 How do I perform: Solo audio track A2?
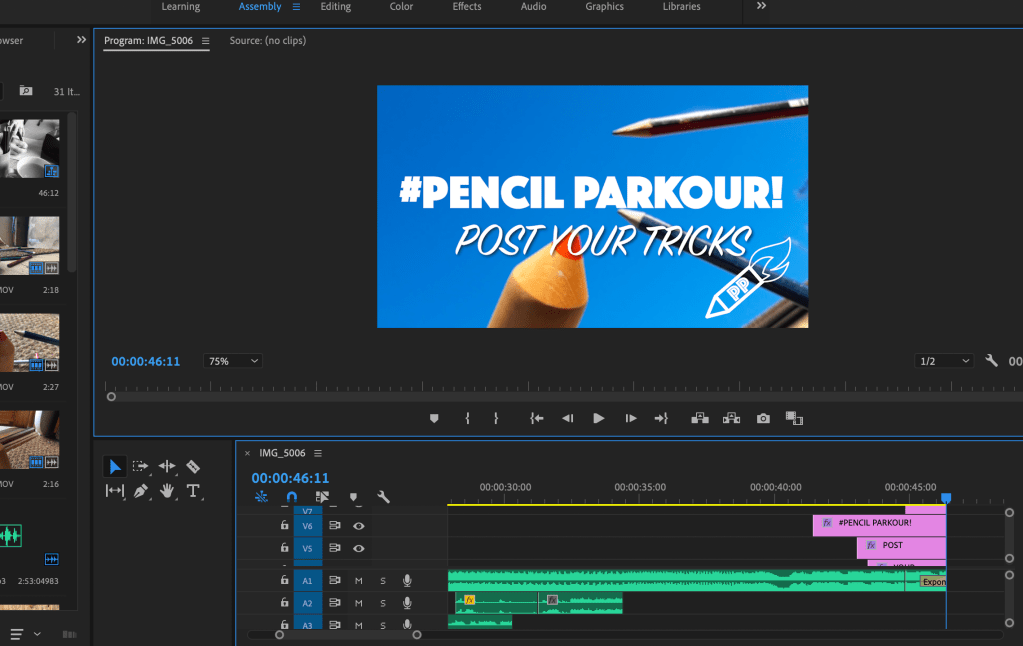point(382,603)
